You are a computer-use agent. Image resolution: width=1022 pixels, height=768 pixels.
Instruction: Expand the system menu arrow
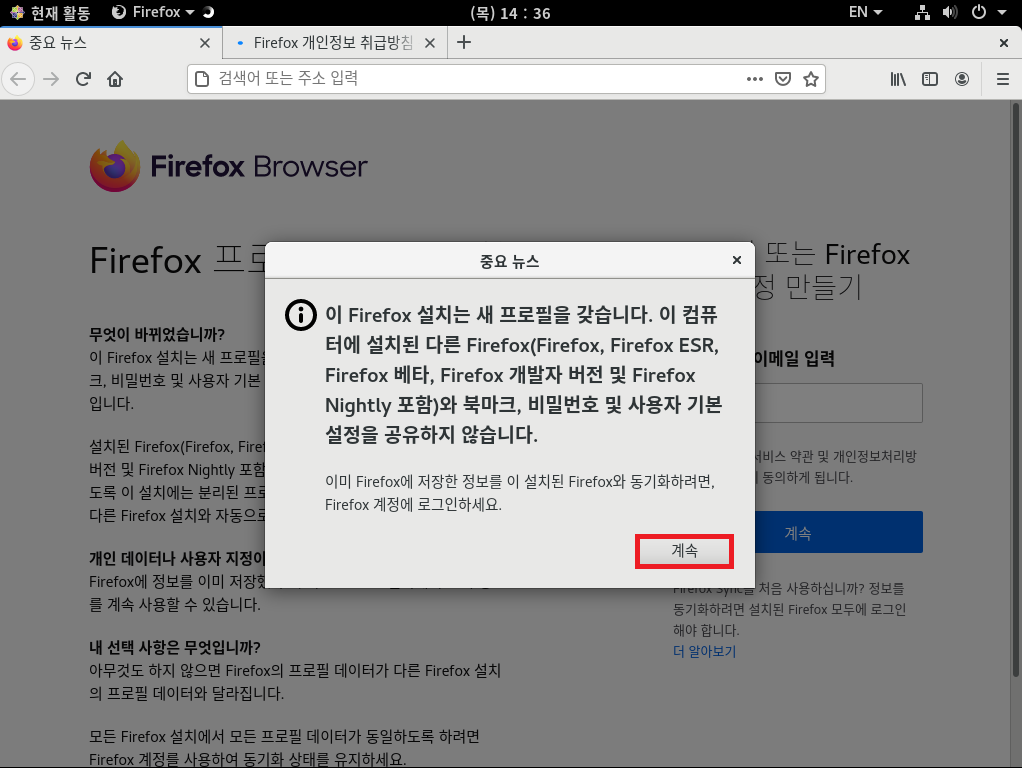coord(1002,12)
